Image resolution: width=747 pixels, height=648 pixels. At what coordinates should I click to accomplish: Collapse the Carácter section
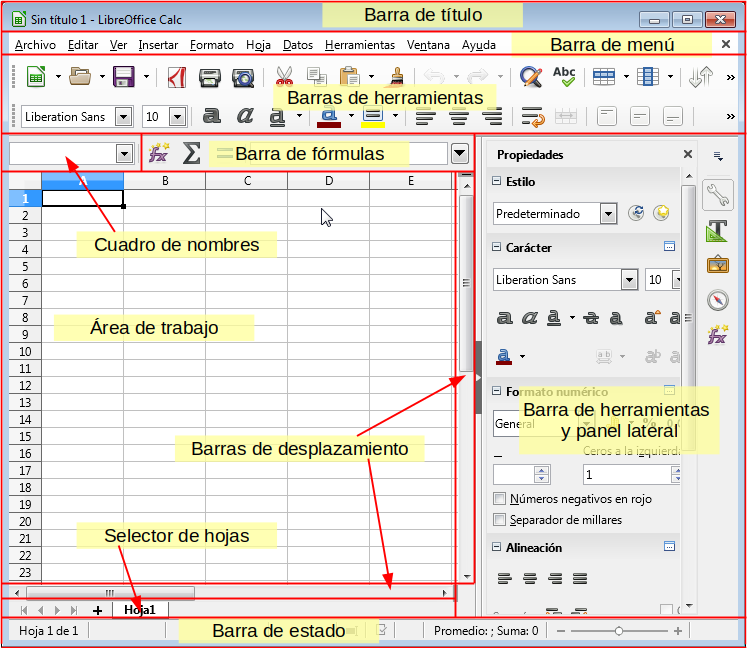496,247
